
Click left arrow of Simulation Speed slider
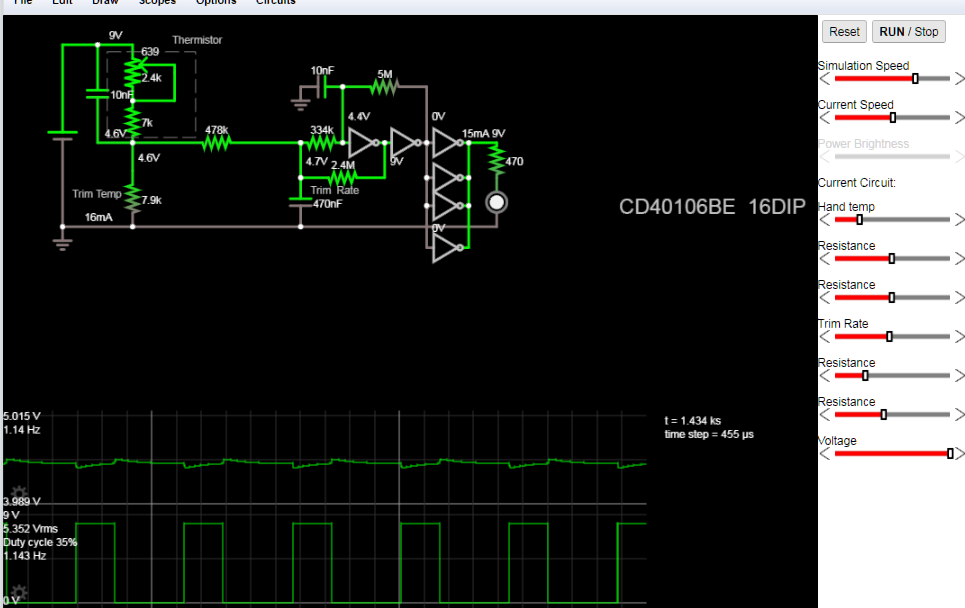click(x=825, y=79)
